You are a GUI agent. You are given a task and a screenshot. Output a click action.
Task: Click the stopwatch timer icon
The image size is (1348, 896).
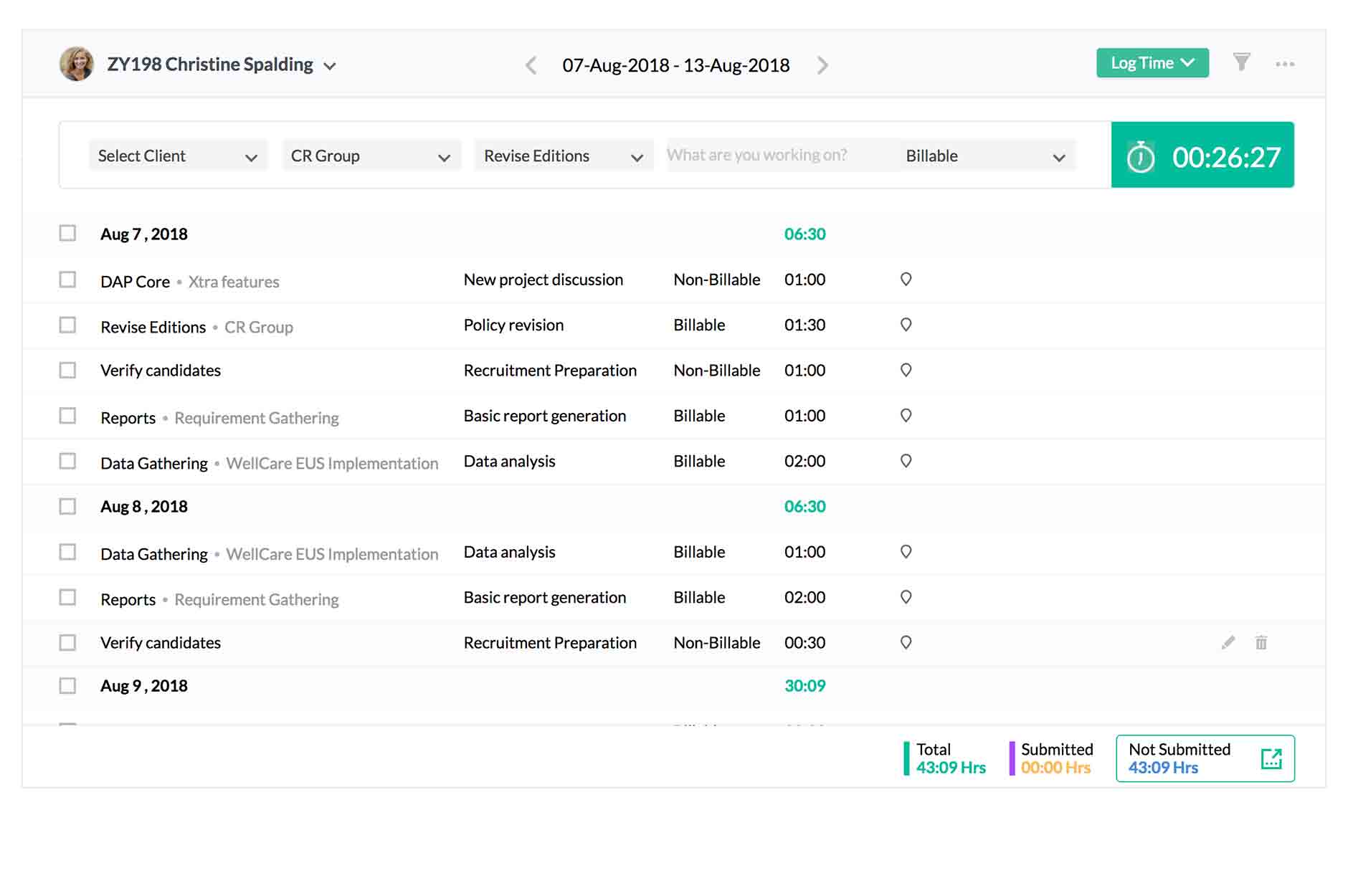(1141, 155)
